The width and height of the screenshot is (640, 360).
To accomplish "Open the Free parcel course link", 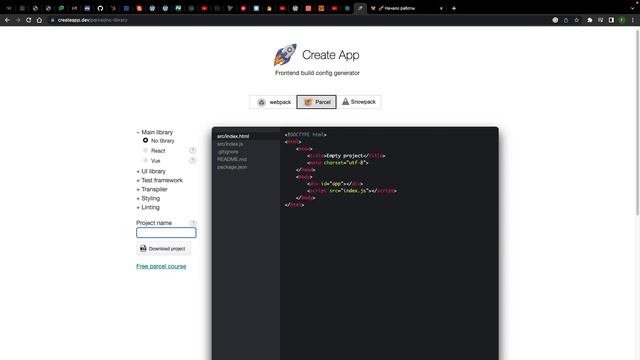I will point(161,266).
